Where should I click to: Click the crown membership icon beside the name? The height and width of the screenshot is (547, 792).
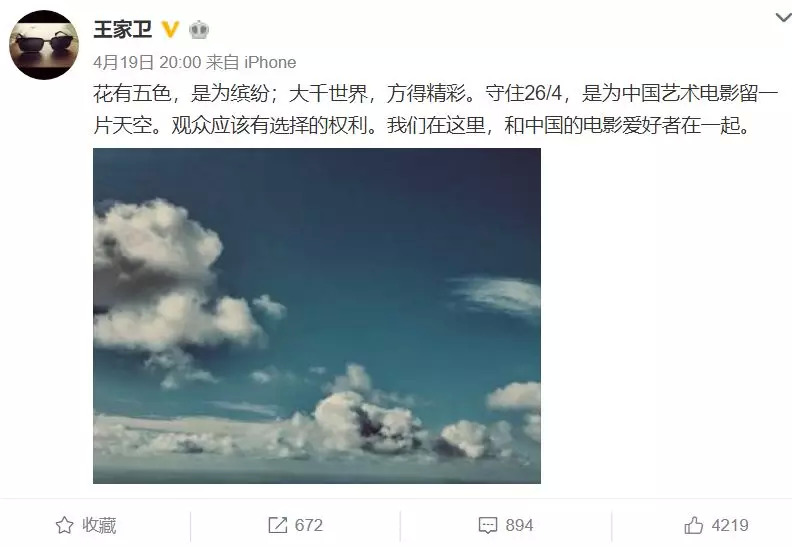coord(199,30)
